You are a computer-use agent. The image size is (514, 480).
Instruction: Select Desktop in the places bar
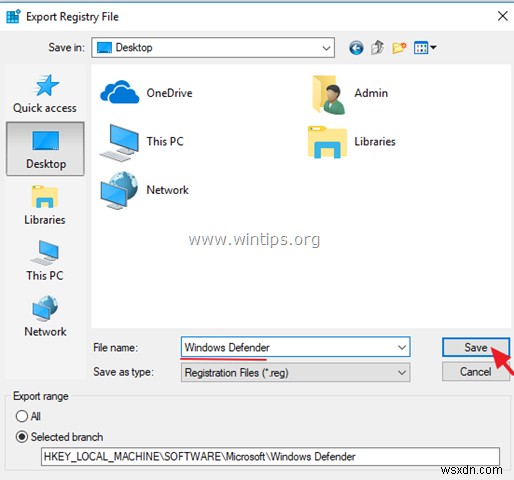[x=45, y=149]
